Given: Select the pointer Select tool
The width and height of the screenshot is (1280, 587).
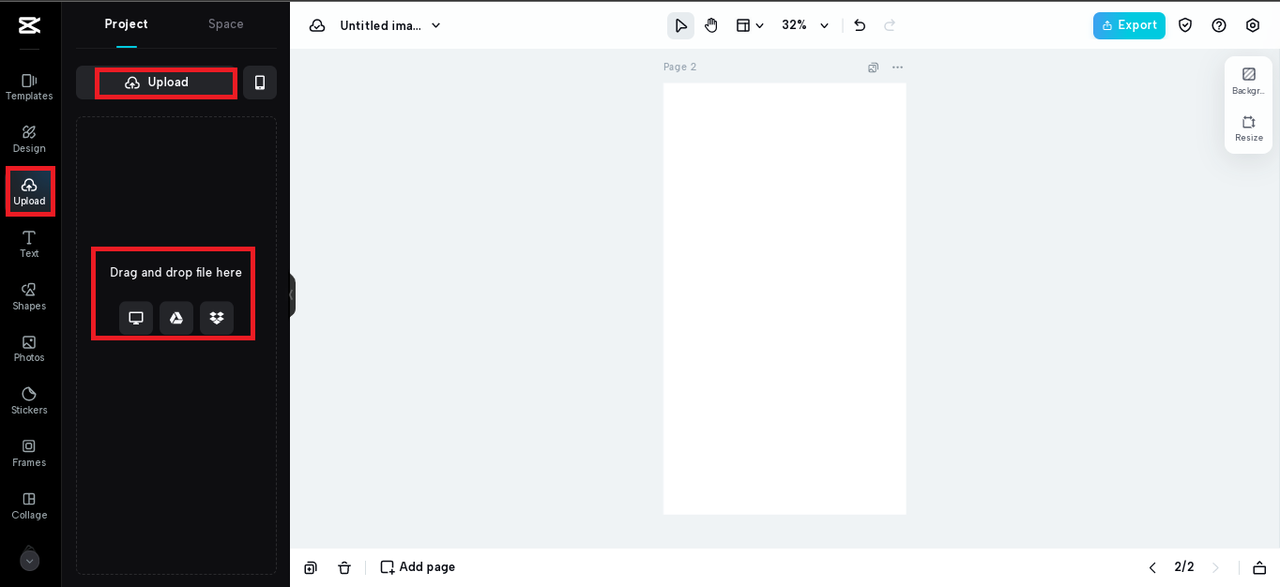Looking at the screenshot, I should point(681,25).
